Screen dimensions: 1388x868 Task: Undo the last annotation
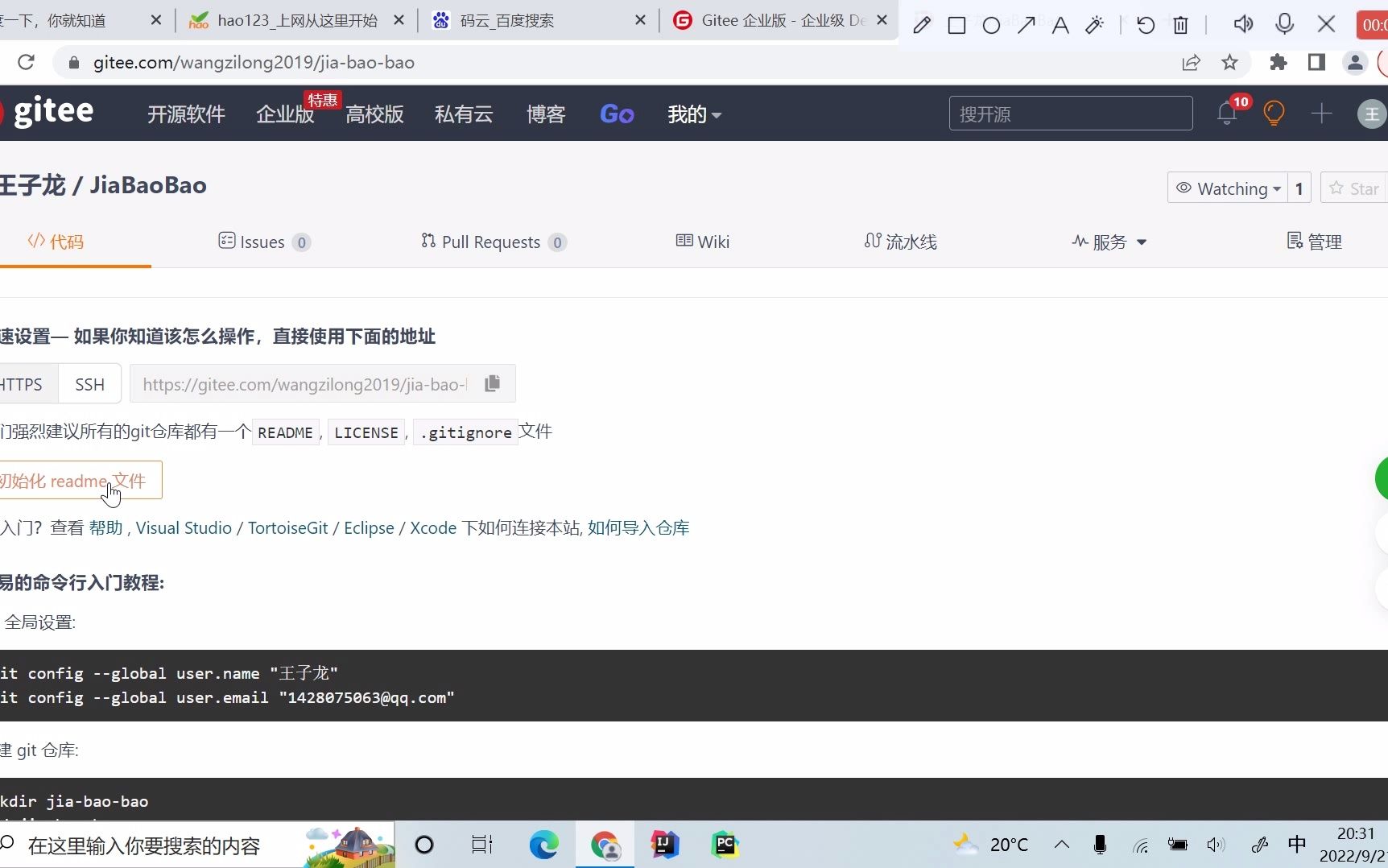[x=1145, y=25]
